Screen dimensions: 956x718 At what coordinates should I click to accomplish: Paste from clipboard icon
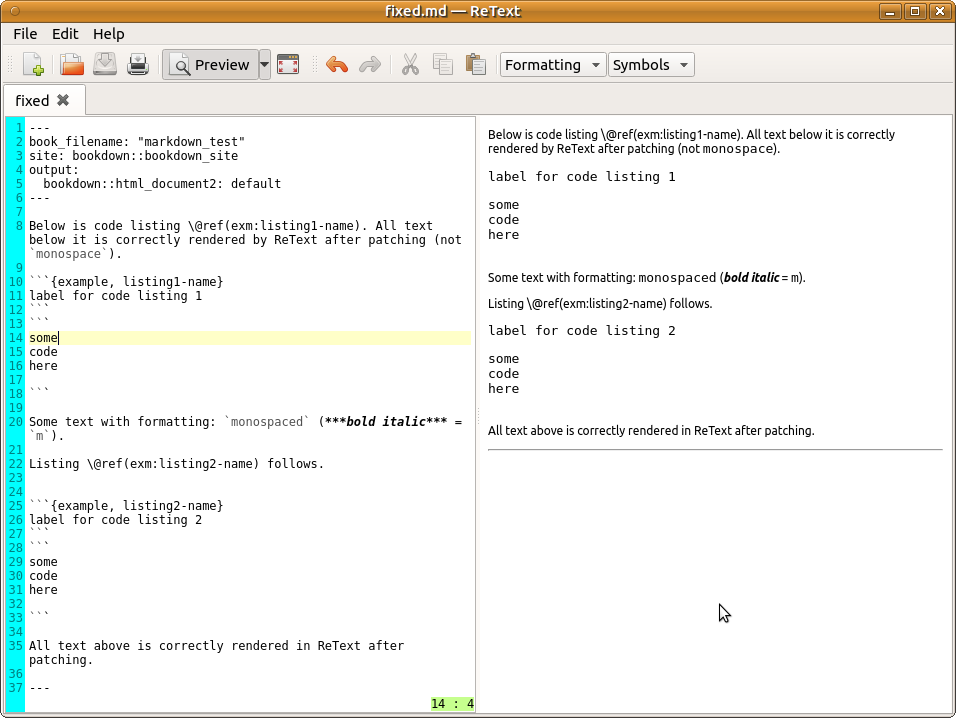coord(476,64)
